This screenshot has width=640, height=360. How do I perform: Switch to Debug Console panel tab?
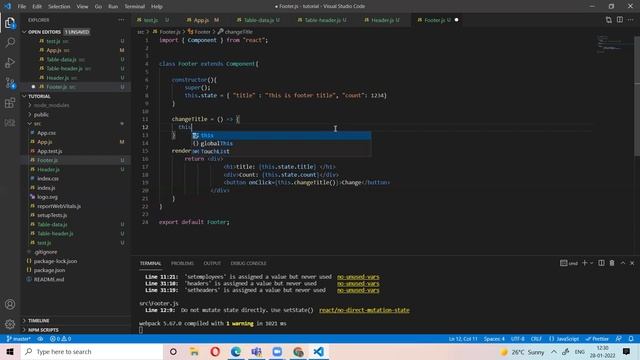[248, 263]
